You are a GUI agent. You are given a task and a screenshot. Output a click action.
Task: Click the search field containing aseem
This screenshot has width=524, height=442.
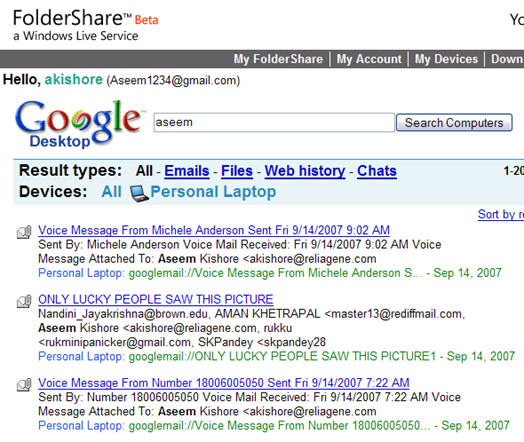point(274,122)
